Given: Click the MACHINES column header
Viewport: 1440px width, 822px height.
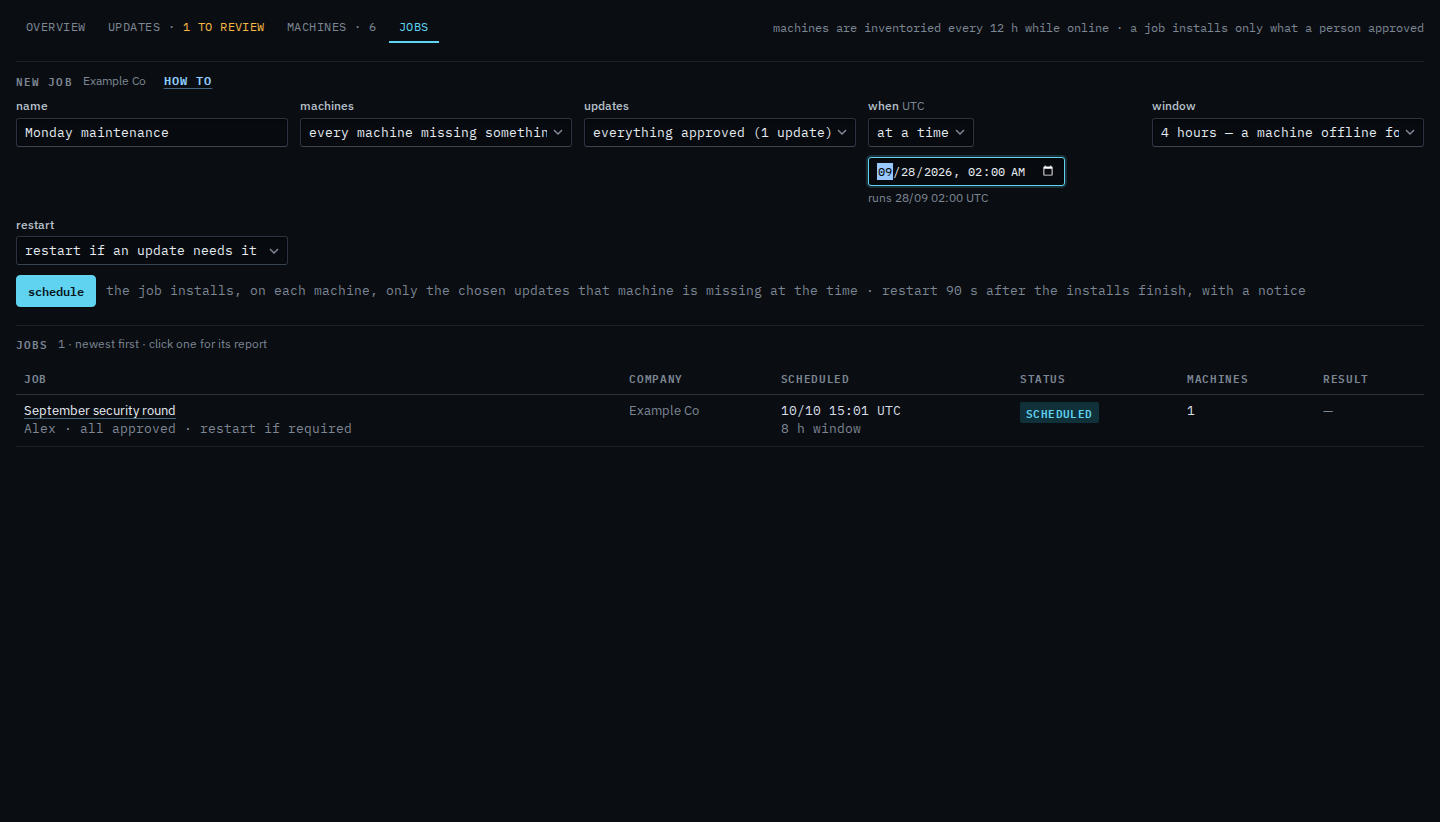Looking at the screenshot, I should 1217,379.
